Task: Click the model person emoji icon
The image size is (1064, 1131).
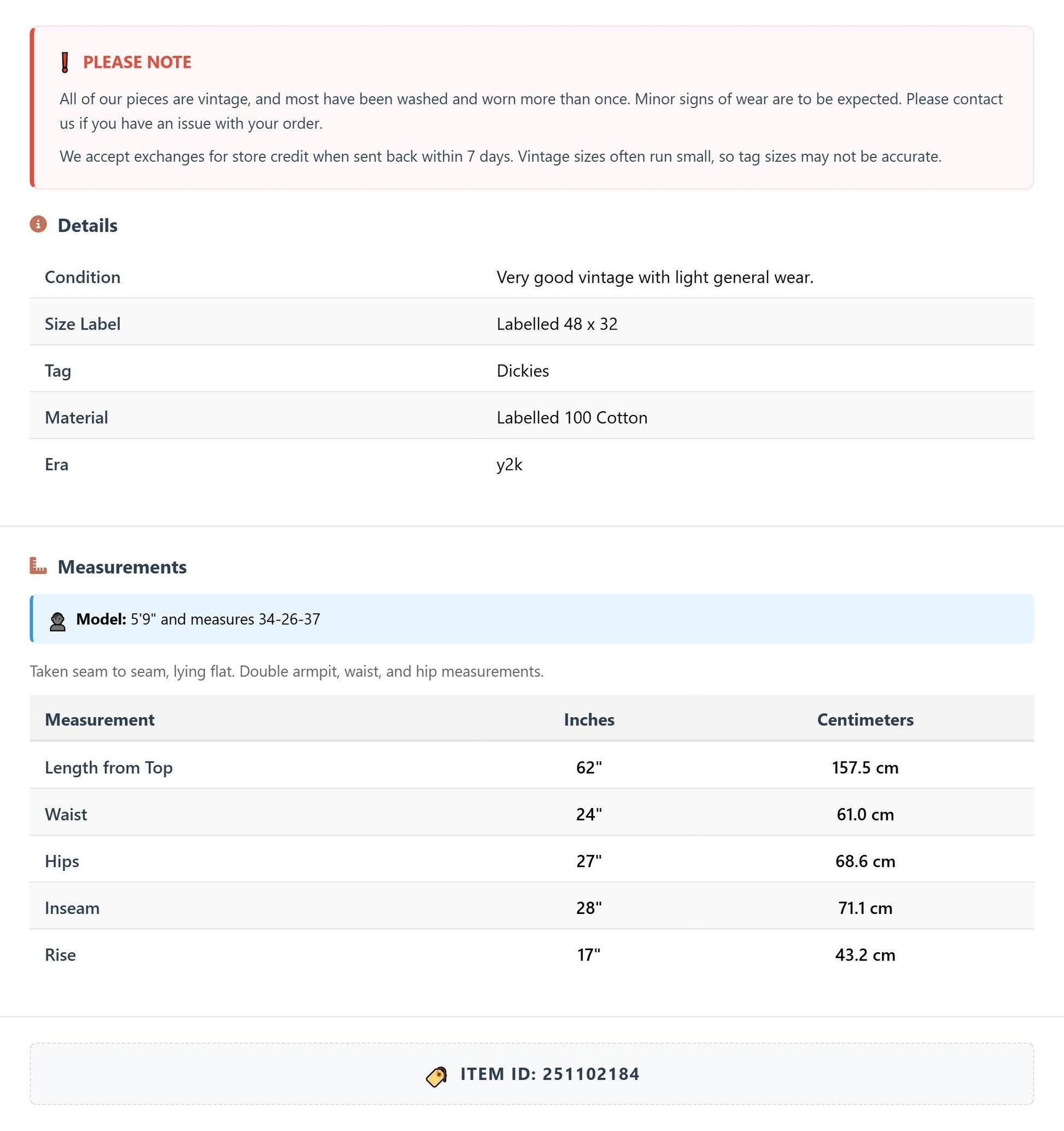Action: point(57,621)
